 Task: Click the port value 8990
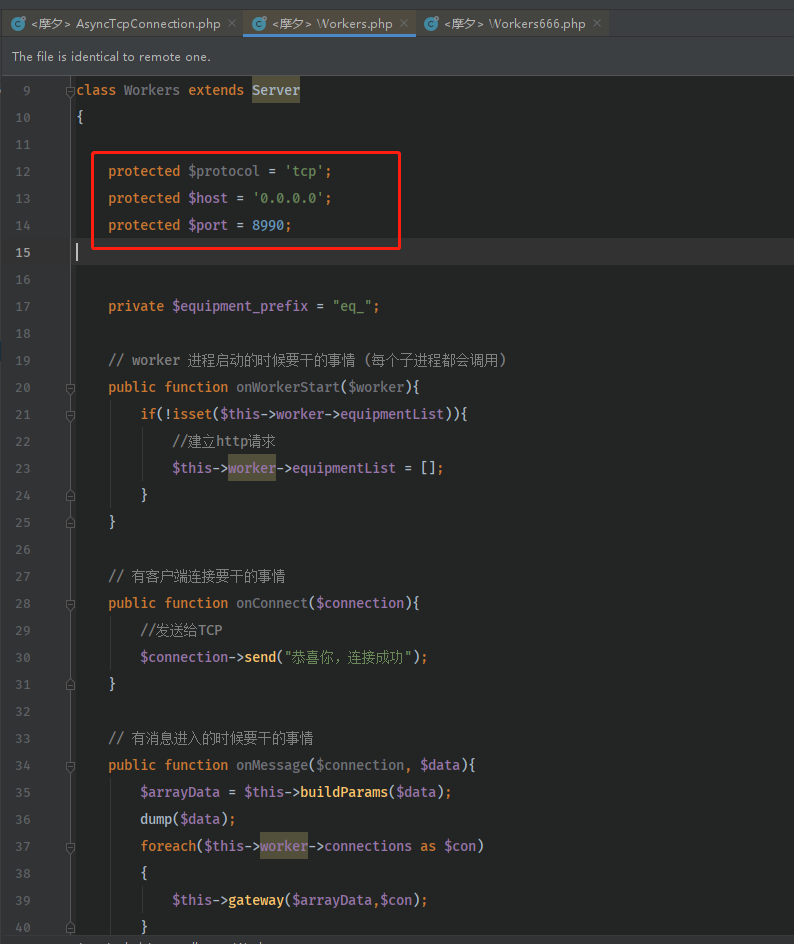pyautogui.click(x=268, y=225)
